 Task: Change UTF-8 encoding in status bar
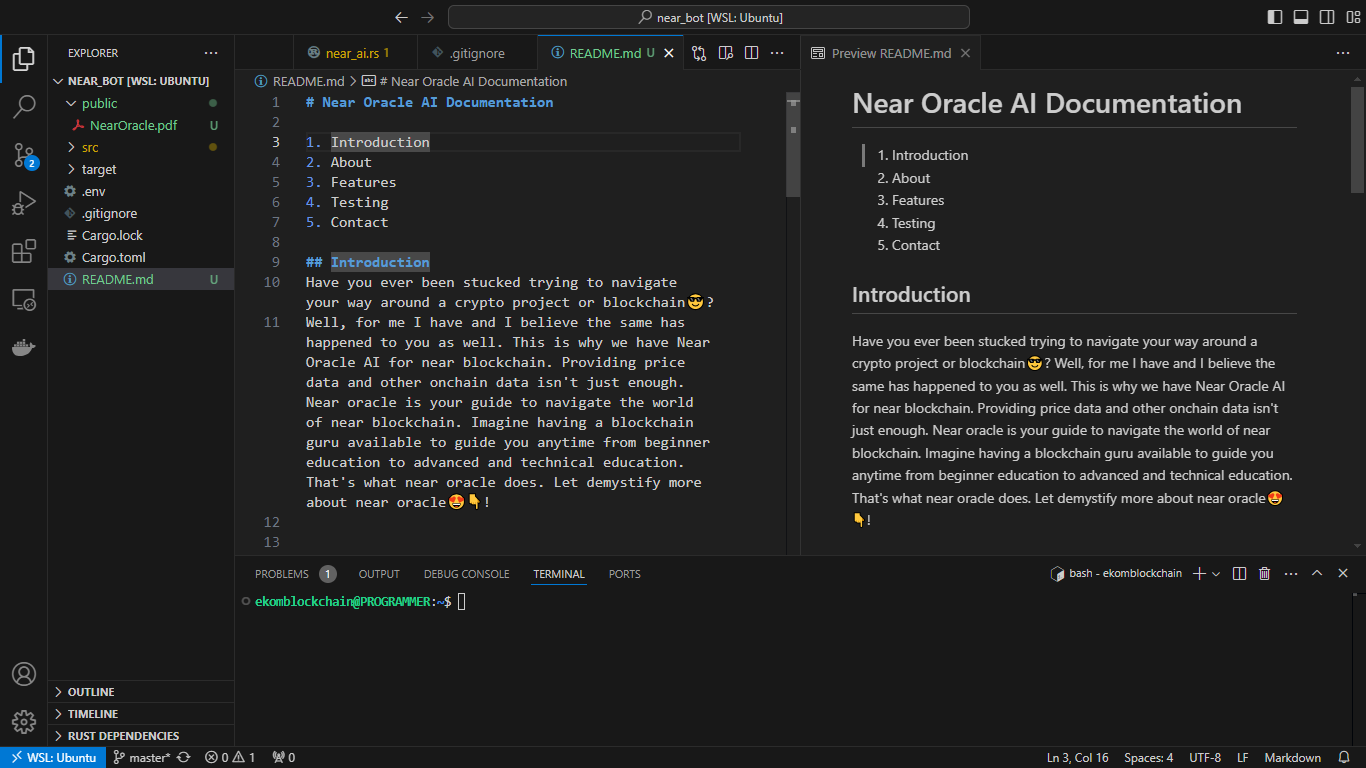(1205, 757)
